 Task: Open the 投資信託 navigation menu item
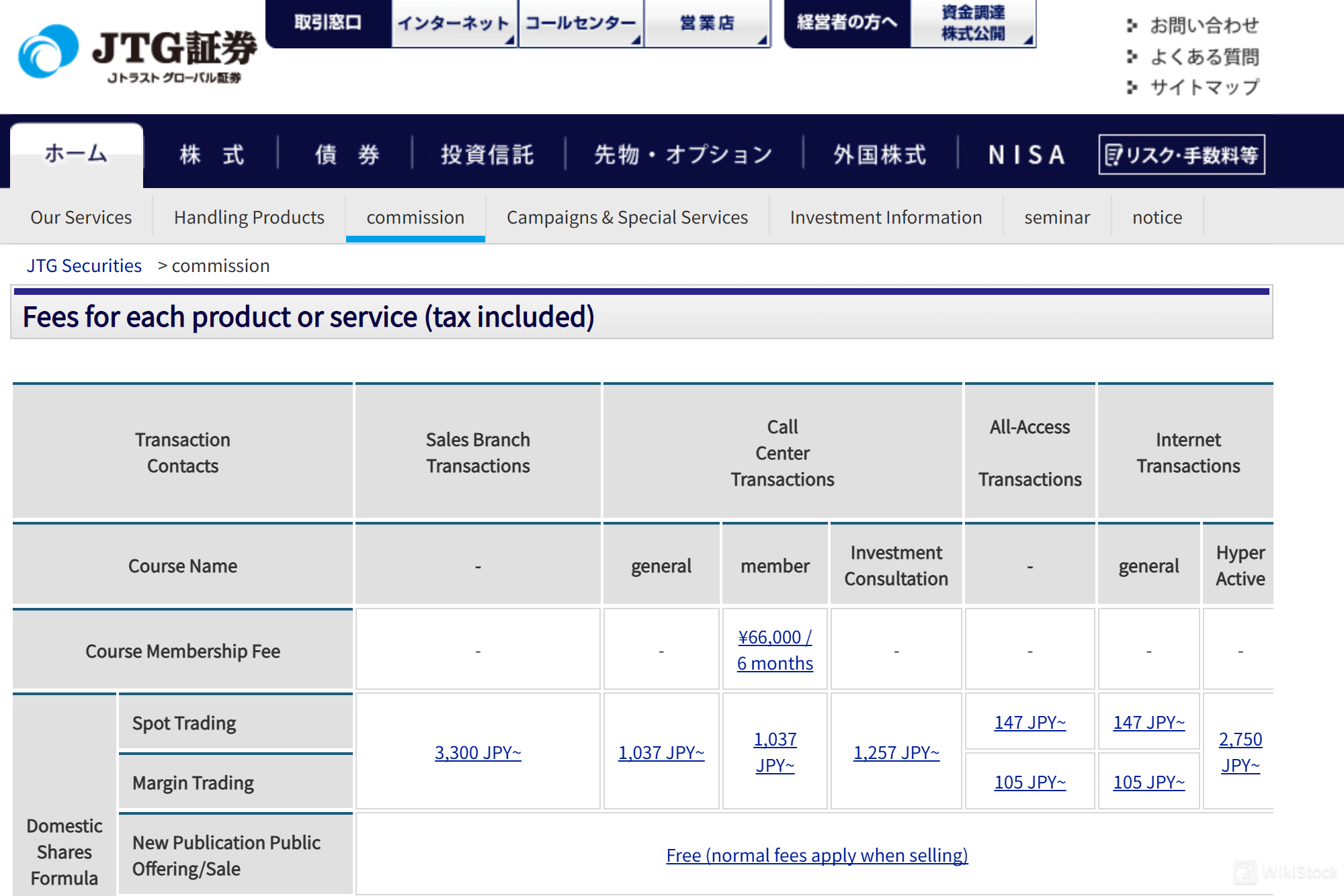(487, 154)
